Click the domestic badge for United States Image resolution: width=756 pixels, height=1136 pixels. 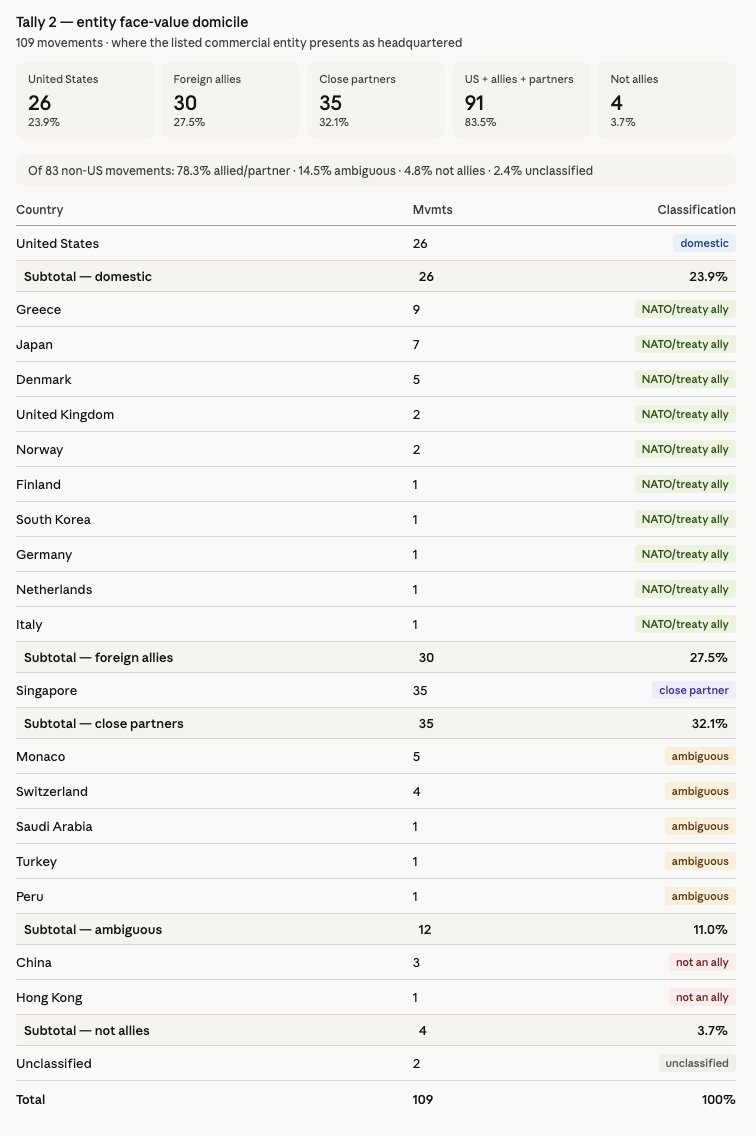pyautogui.click(x=705, y=243)
